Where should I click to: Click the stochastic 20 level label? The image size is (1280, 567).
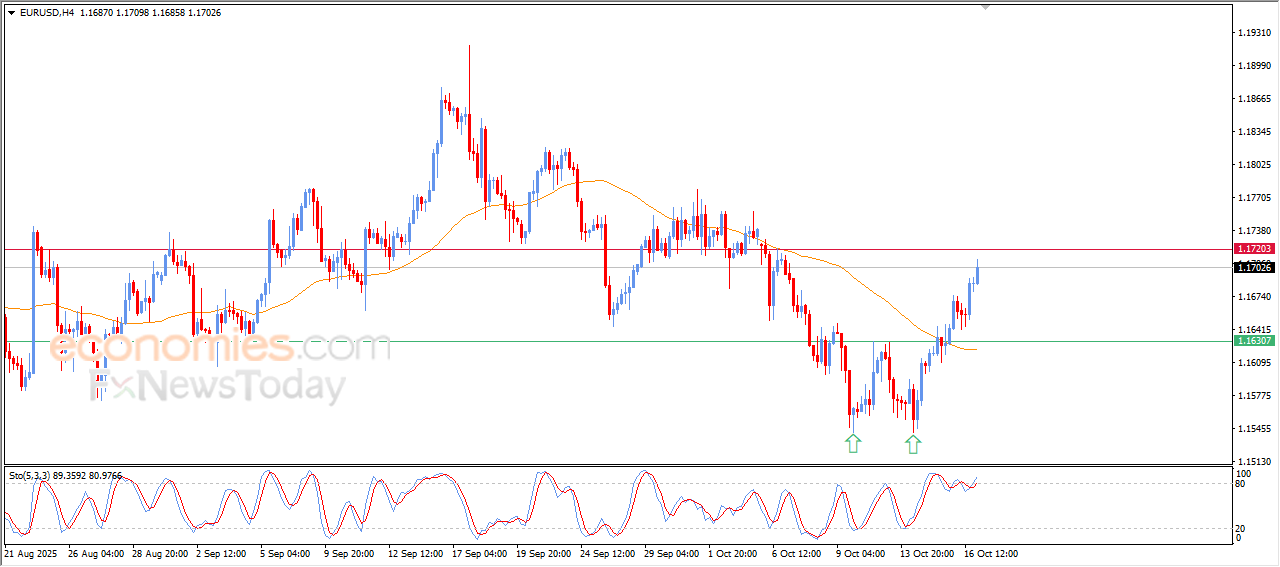click(1242, 528)
